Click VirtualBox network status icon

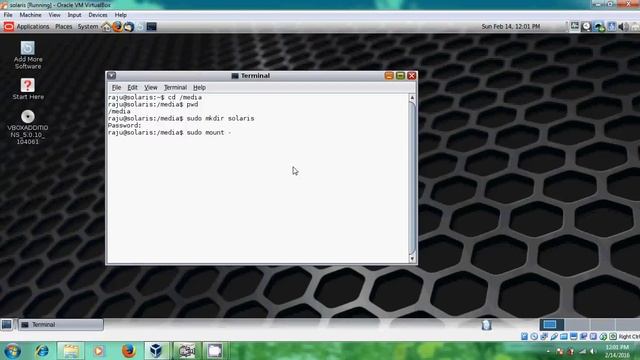point(544,336)
